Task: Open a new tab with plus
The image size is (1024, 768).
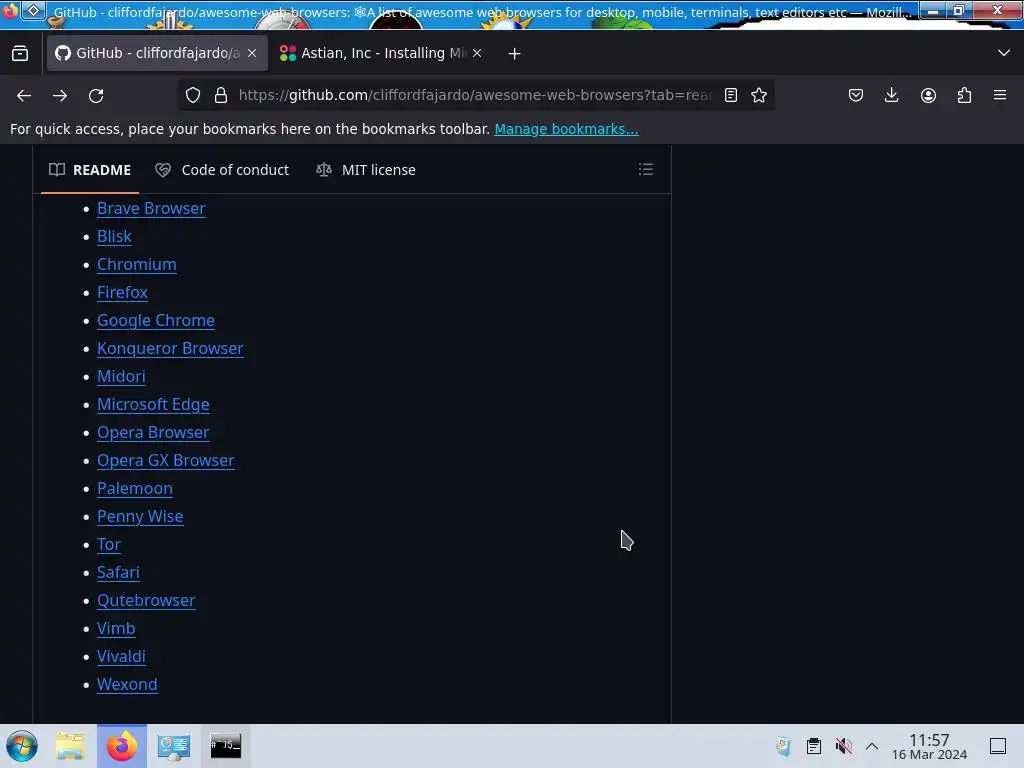Action: click(x=515, y=54)
